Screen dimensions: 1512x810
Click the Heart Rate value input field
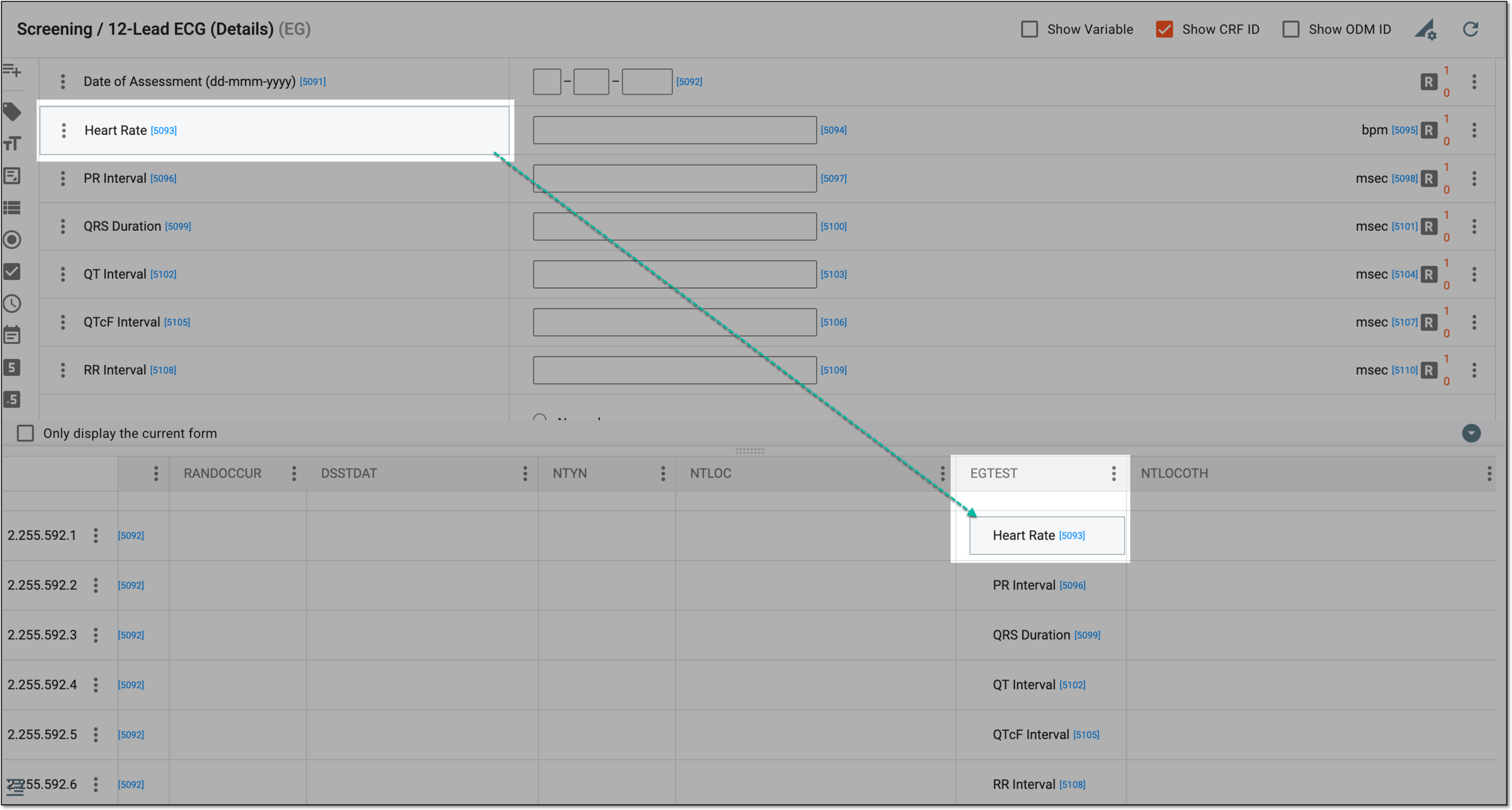pyautogui.click(x=674, y=130)
